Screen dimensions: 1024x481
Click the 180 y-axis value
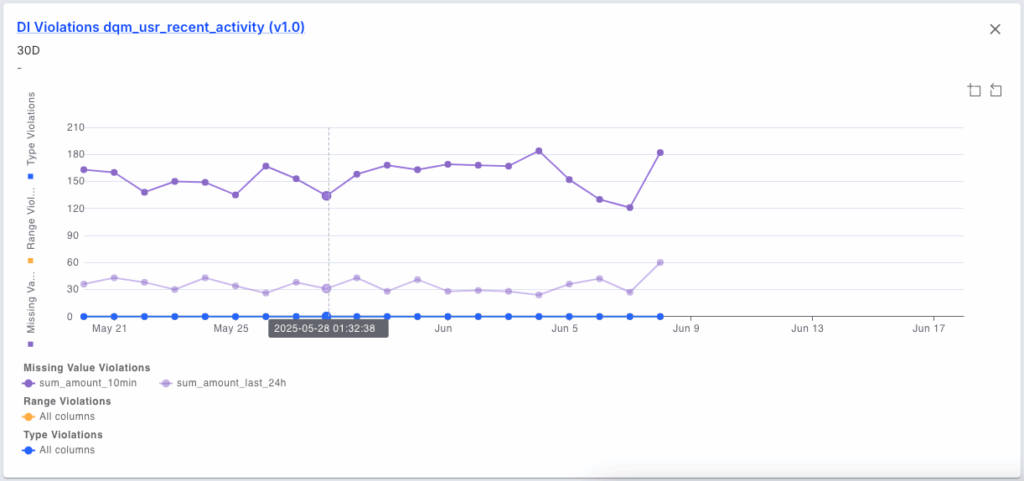[76, 154]
